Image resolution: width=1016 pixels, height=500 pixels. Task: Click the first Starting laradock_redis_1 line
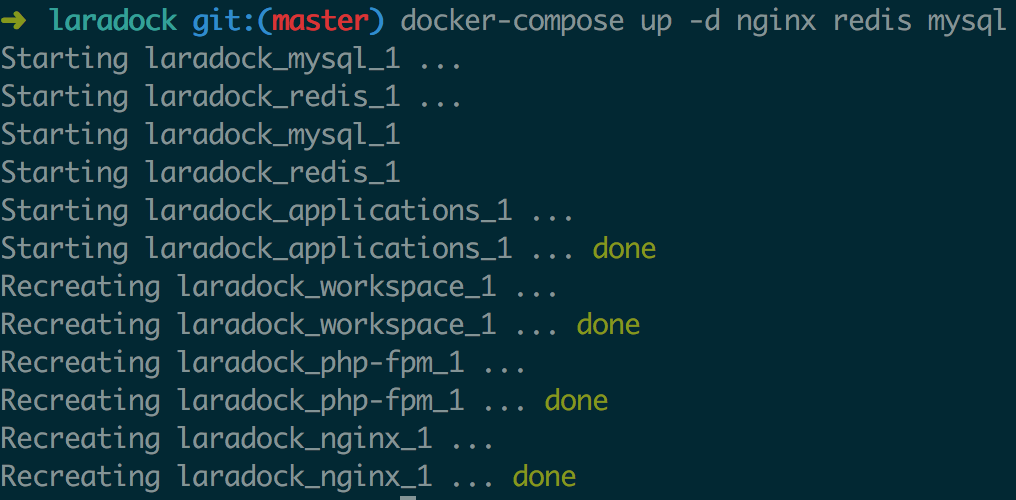tap(231, 98)
